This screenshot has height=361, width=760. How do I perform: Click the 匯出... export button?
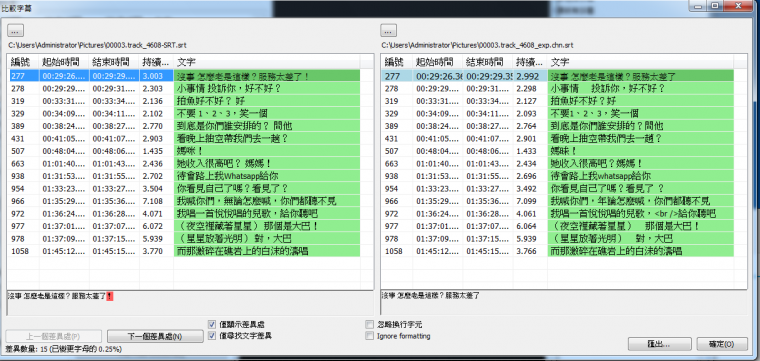tap(659, 344)
